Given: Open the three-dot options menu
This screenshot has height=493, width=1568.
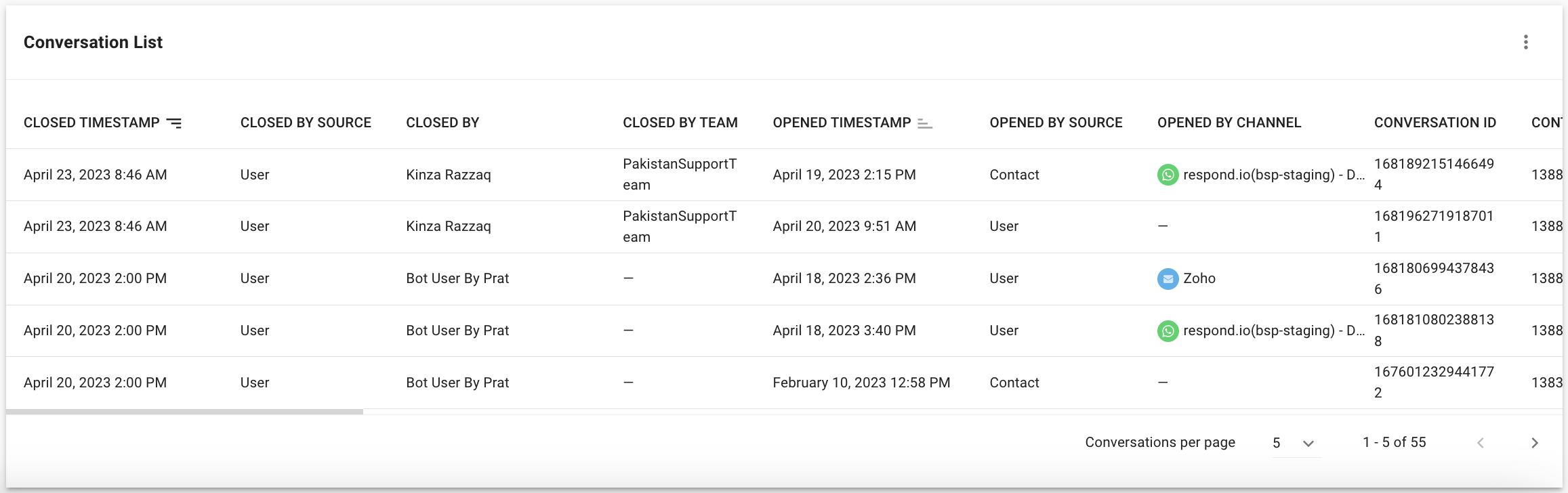Looking at the screenshot, I should click(x=1525, y=42).
